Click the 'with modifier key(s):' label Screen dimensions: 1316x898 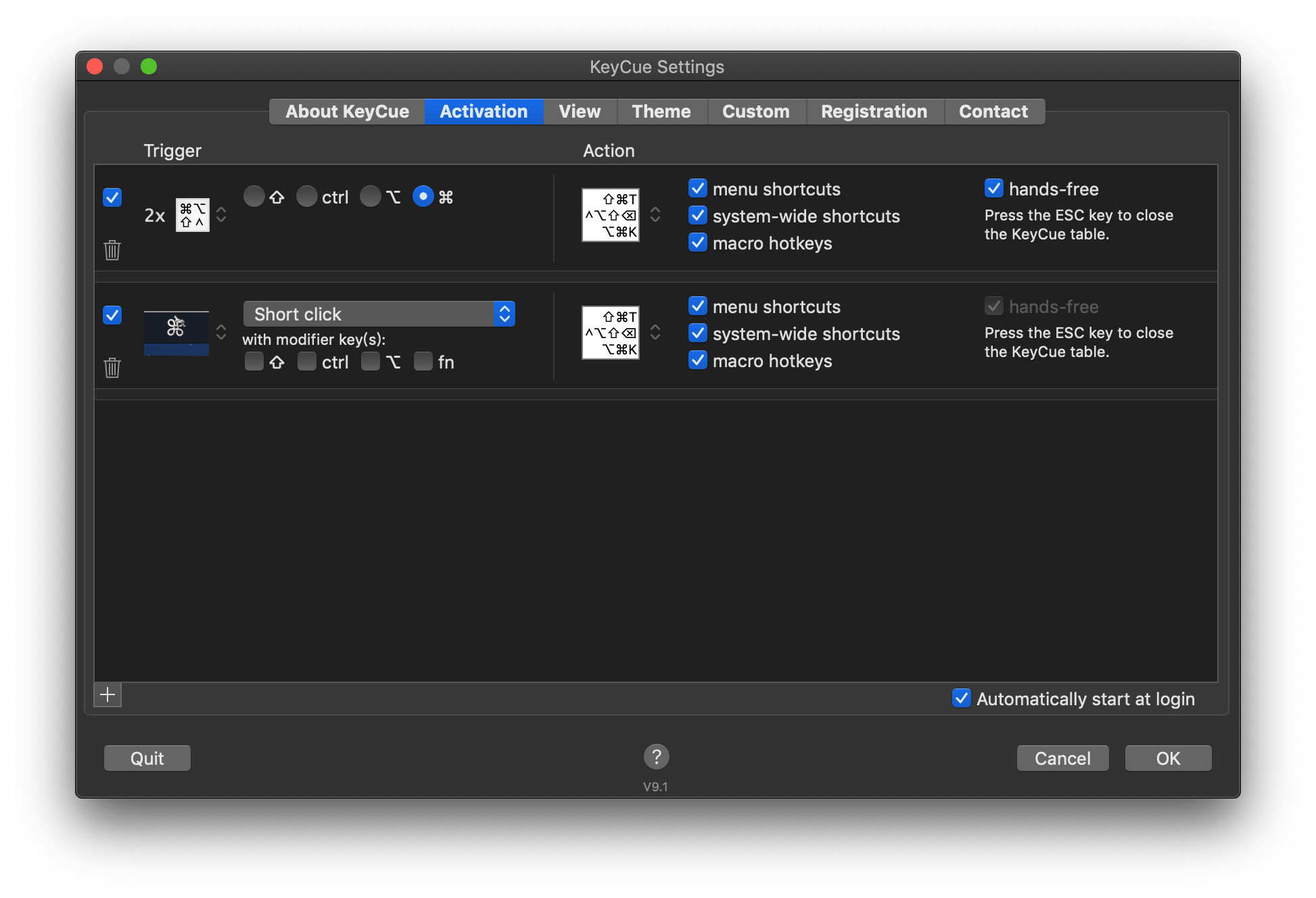(314, 339)
